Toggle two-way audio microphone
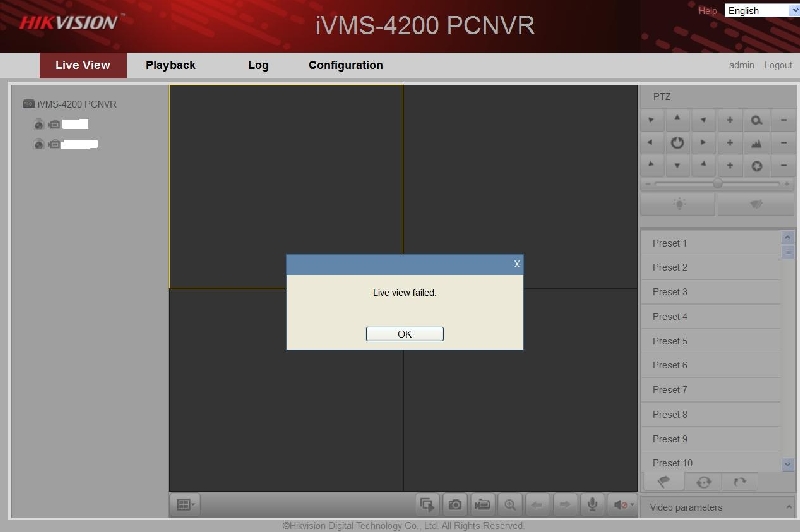The height and width of the screenshot is (532, 800). 592,505
